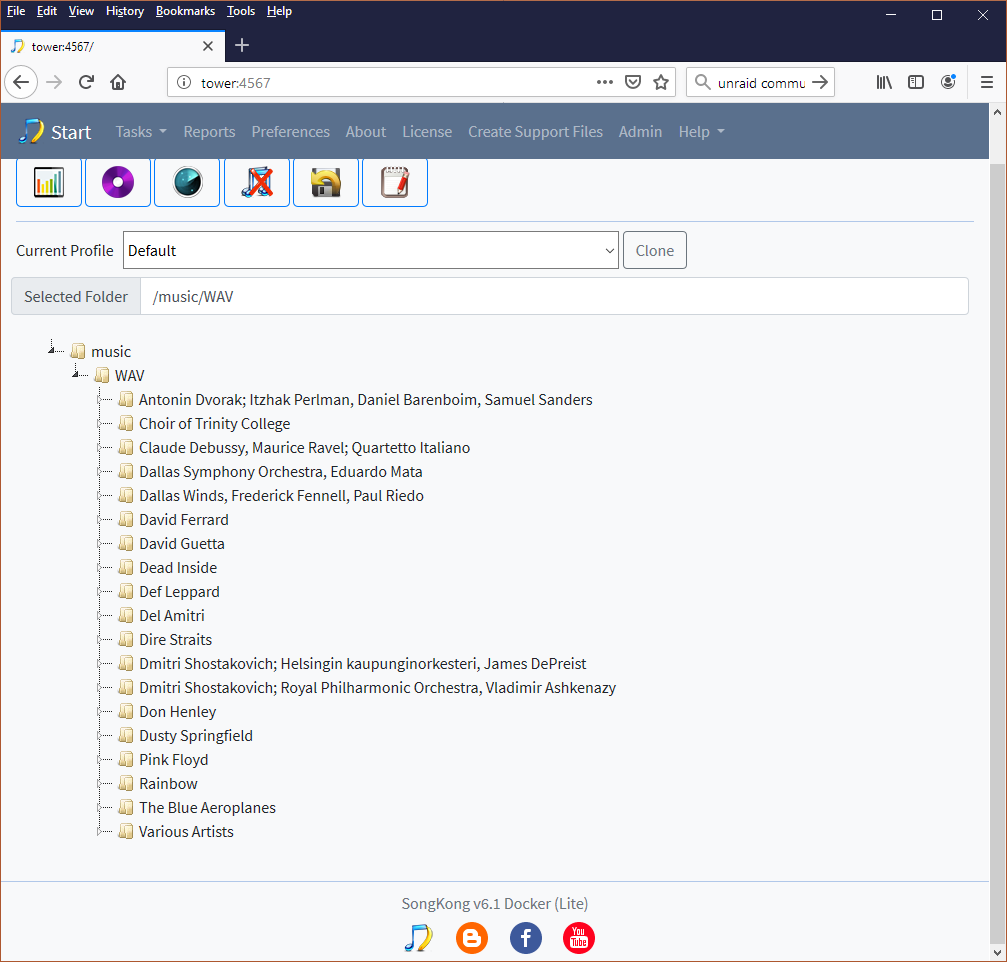
Task: Click the Clone profile button
Action: pos(654,250)
